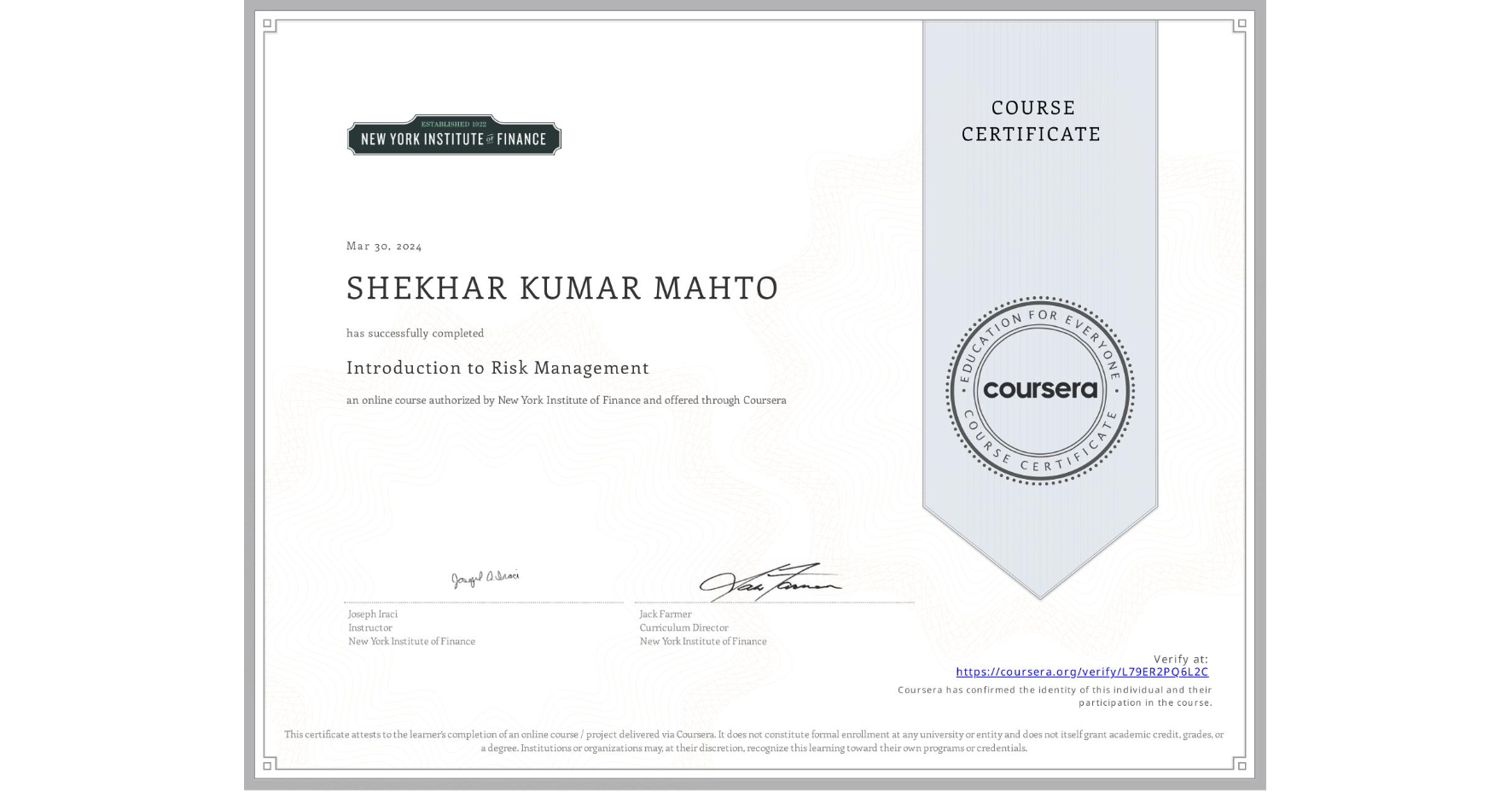Image resolution: width=1512 pixels, height=792 pixels.
Task: Click the course title Introduction to Risk Management
Action: tap(497, 368)
